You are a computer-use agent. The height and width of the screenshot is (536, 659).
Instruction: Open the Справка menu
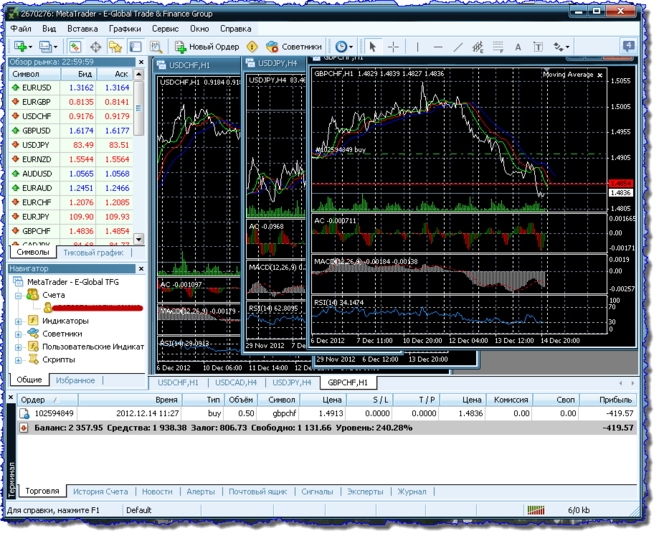click(x=236, y=29)
